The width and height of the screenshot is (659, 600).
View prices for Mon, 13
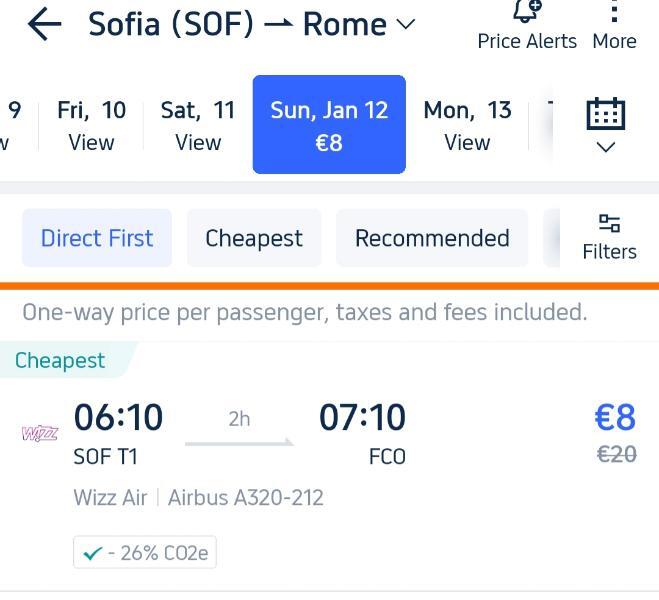tap(467, 125)
